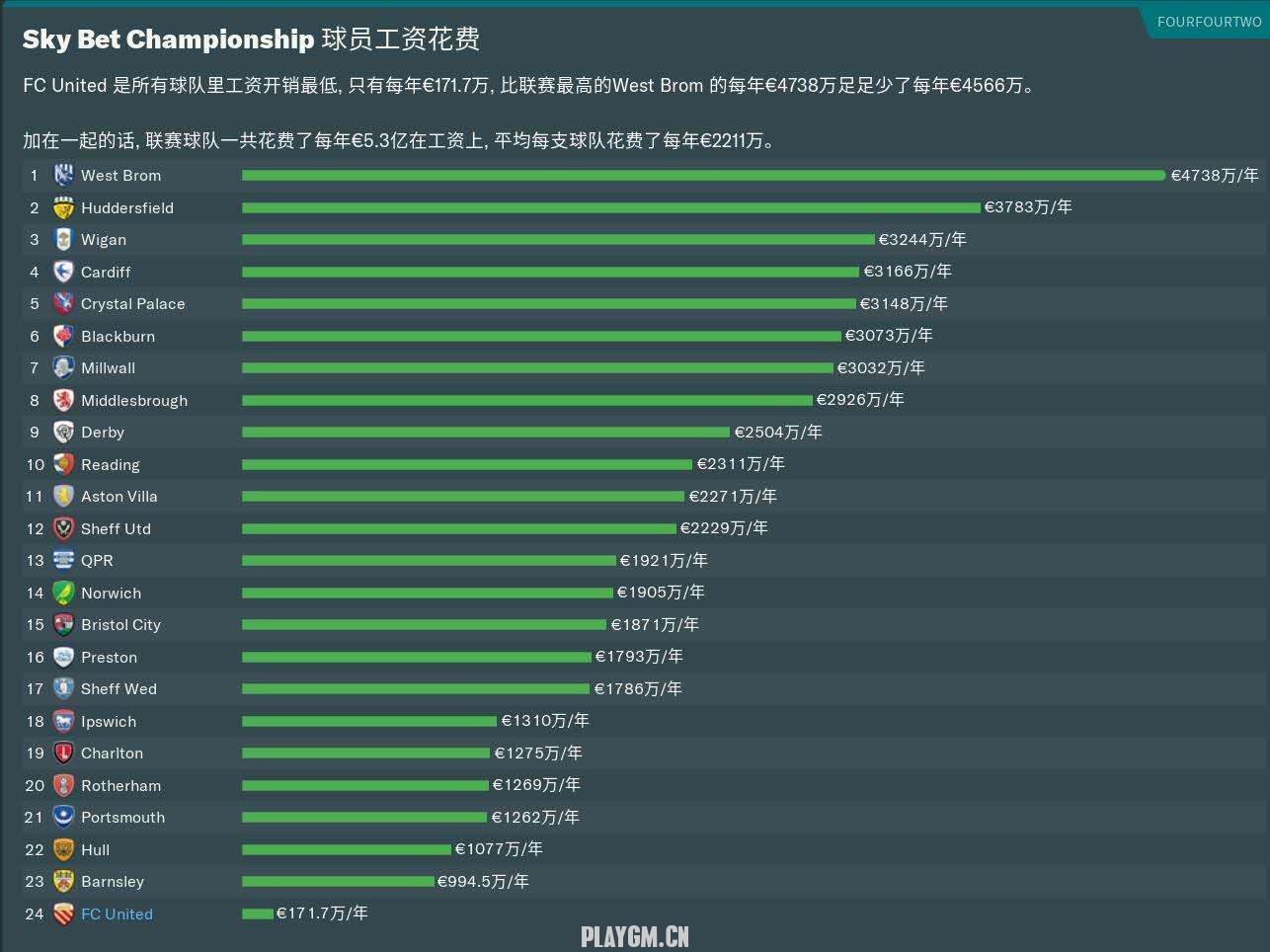Screen dimensions: 1270x952
Task: Click the Huddersfield club badge
Action: (x=63, y=208)
